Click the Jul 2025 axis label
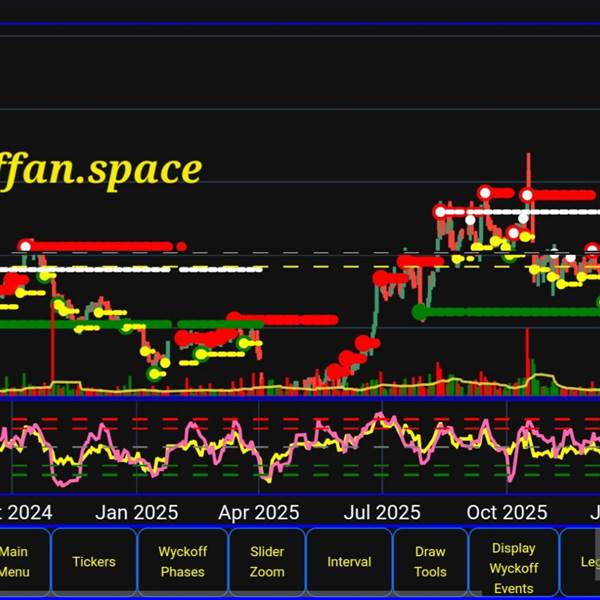The width and height of the screenshot is (600, 600). [x=382, y=512]
